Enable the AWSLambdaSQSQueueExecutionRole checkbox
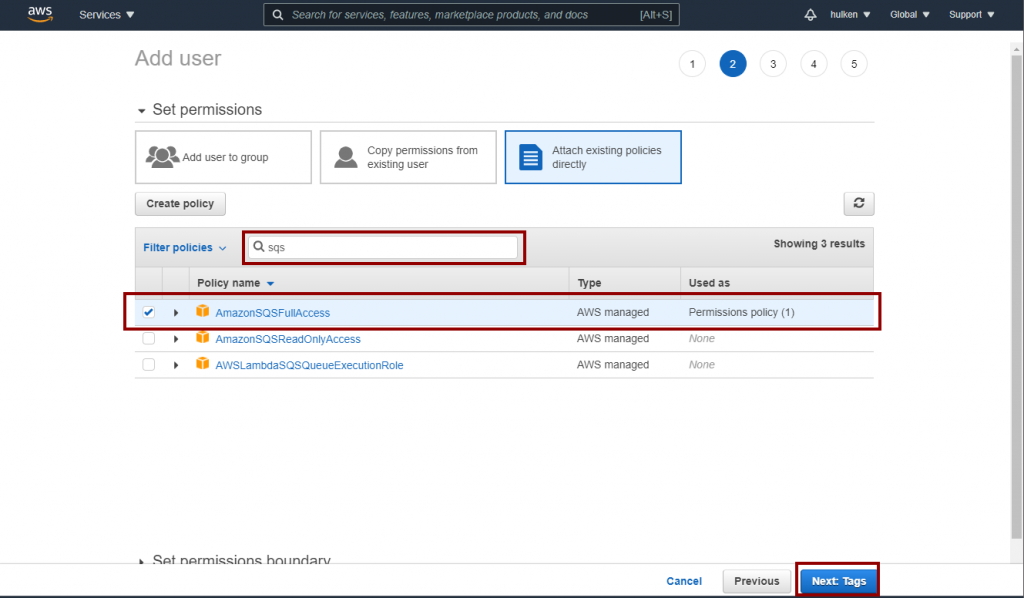Screen dimensions: 1024x598 click(149, 365)
